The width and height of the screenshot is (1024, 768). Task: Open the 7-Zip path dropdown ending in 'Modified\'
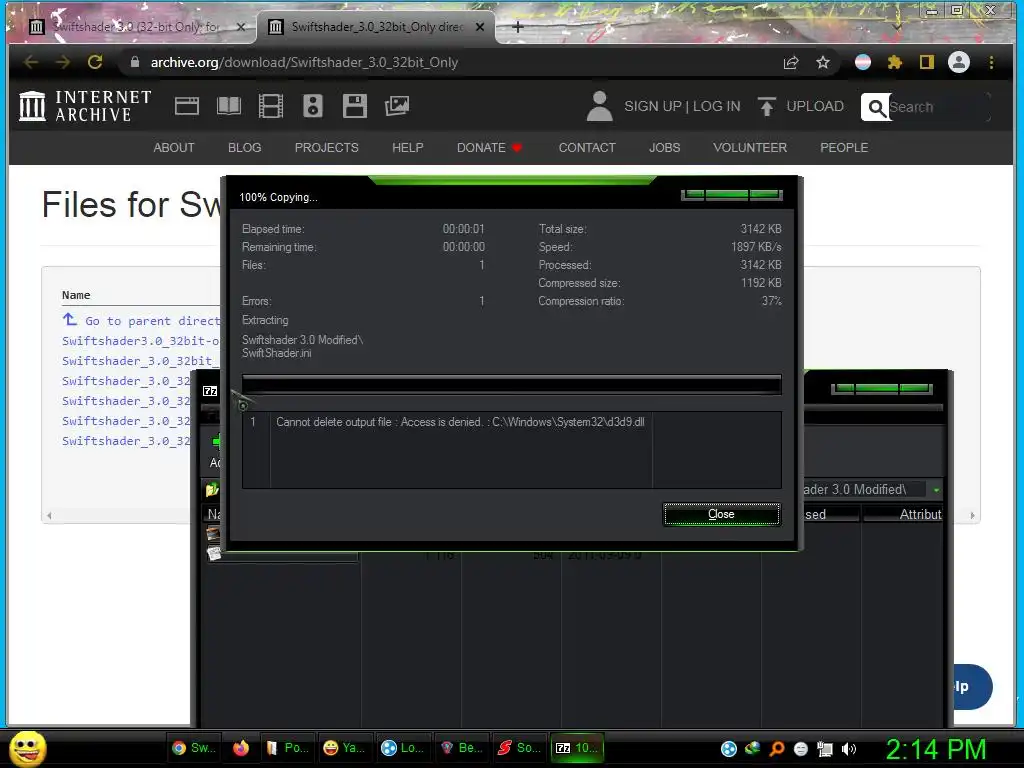pos(936,489)
